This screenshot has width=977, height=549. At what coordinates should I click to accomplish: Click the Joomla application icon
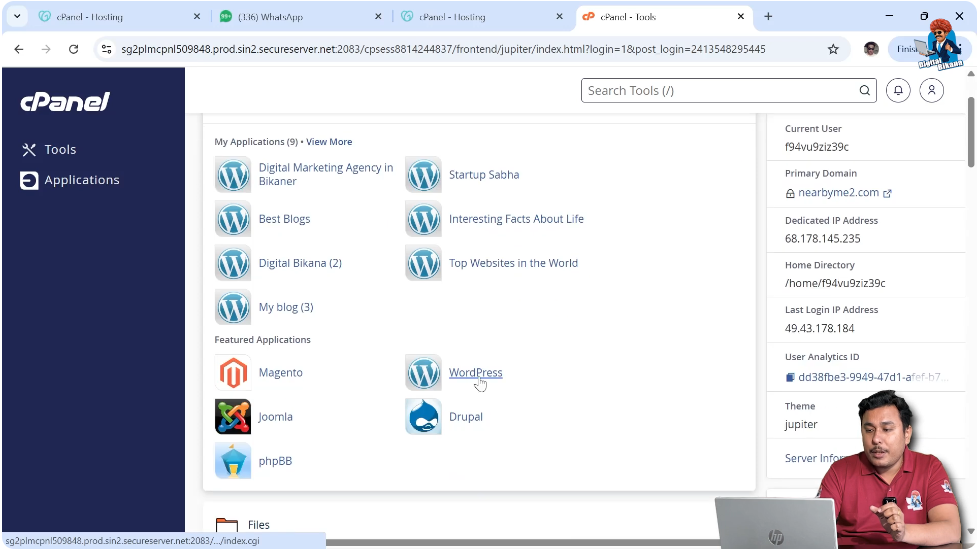(233, 417)
